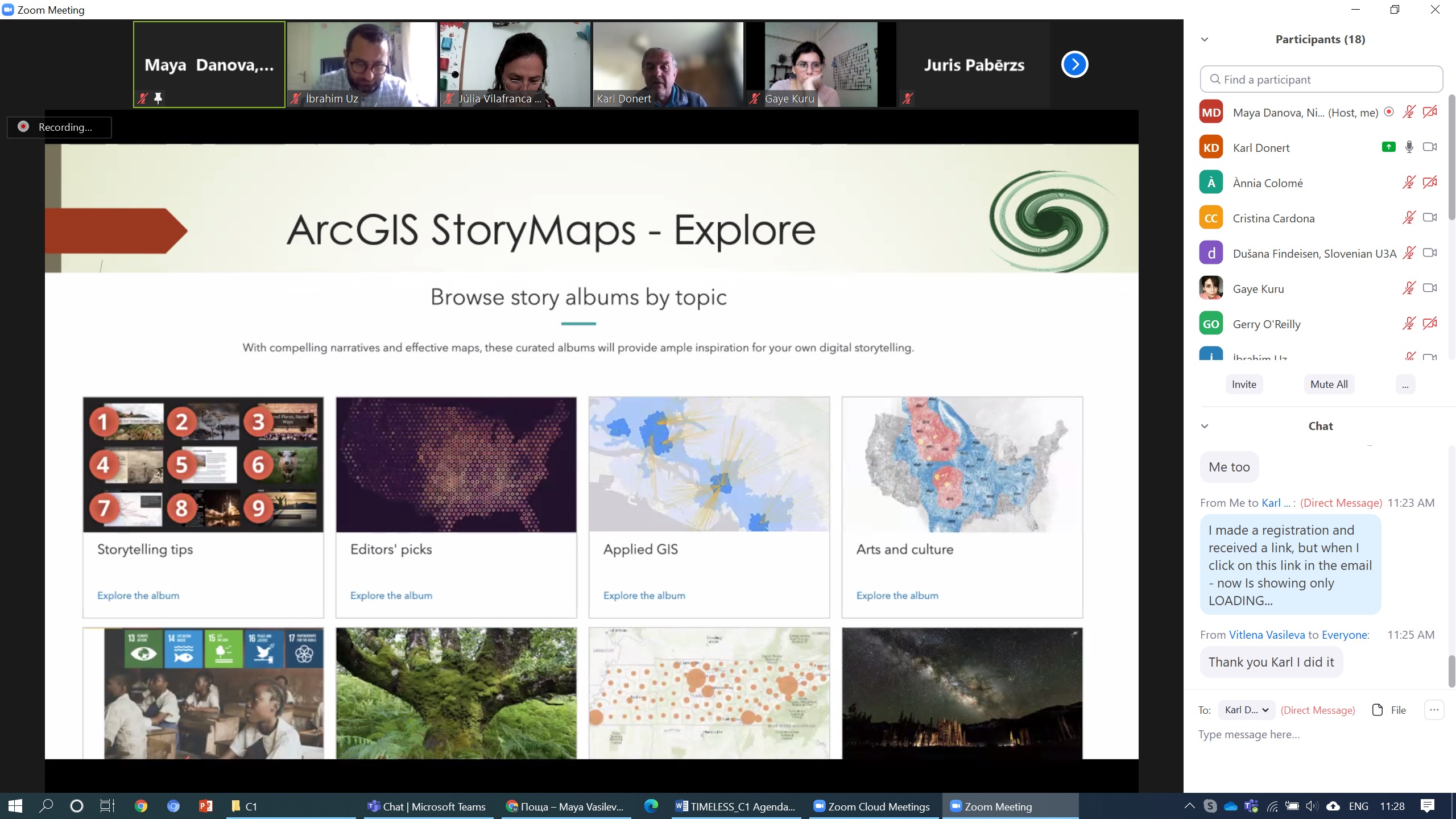Open the chat recipient dropdown Karl D...

[1246, 710]
